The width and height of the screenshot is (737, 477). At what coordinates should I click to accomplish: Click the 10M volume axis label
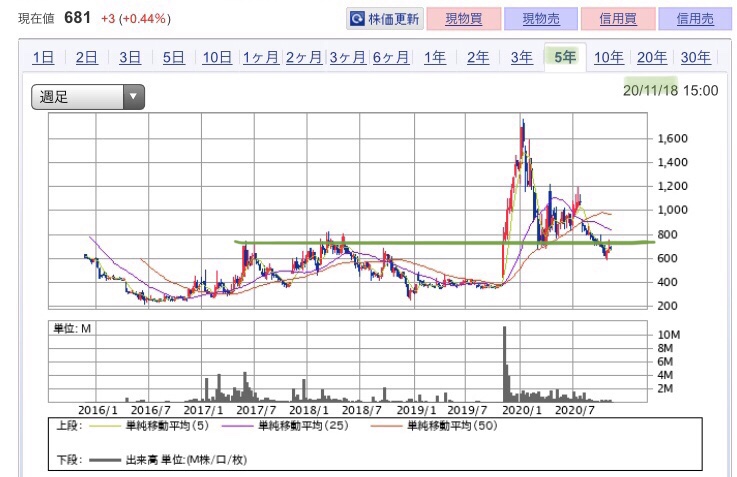pyautogui.click(x=669, y=335)
